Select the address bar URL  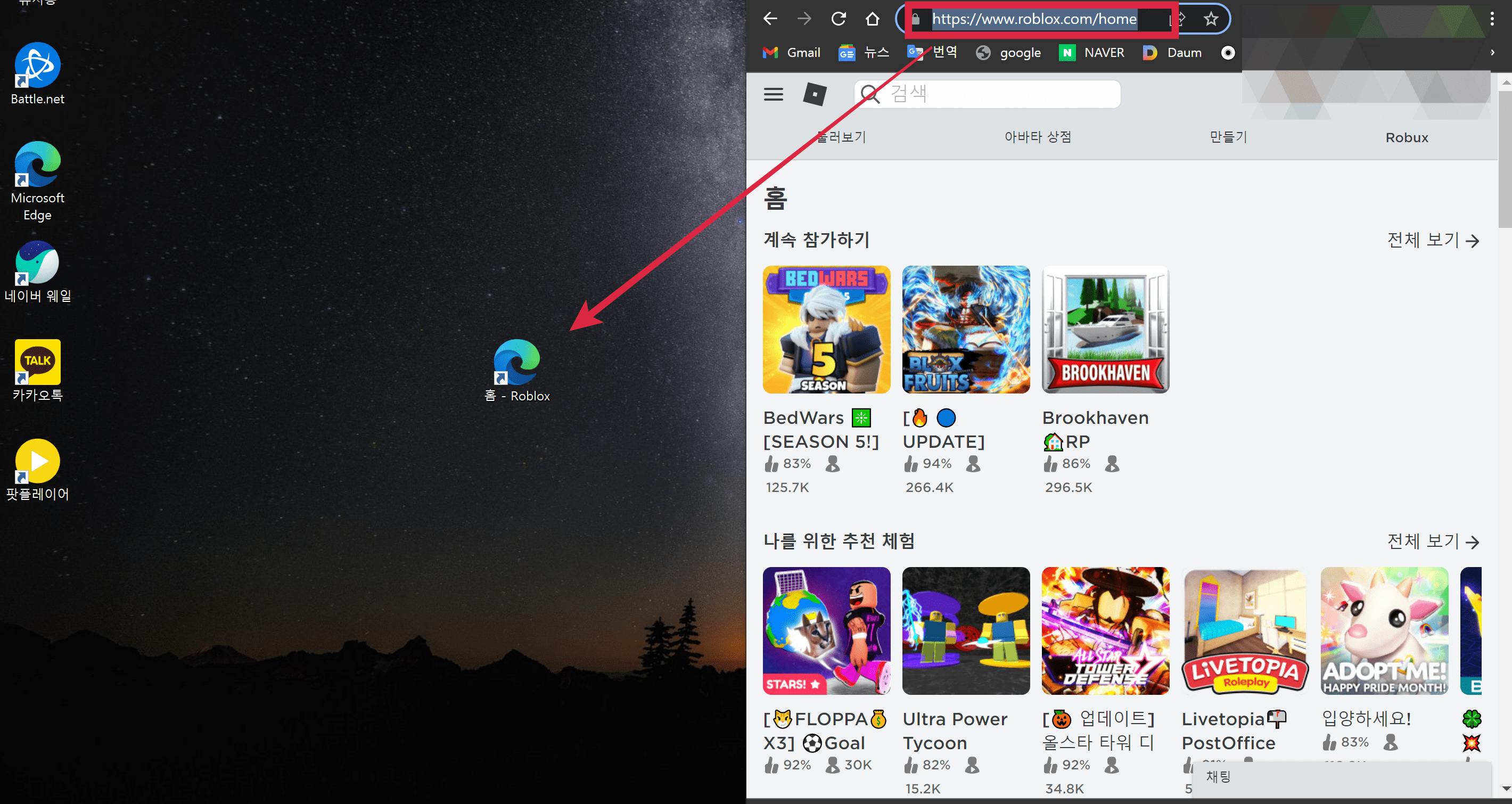click(x=1035, y=19)
